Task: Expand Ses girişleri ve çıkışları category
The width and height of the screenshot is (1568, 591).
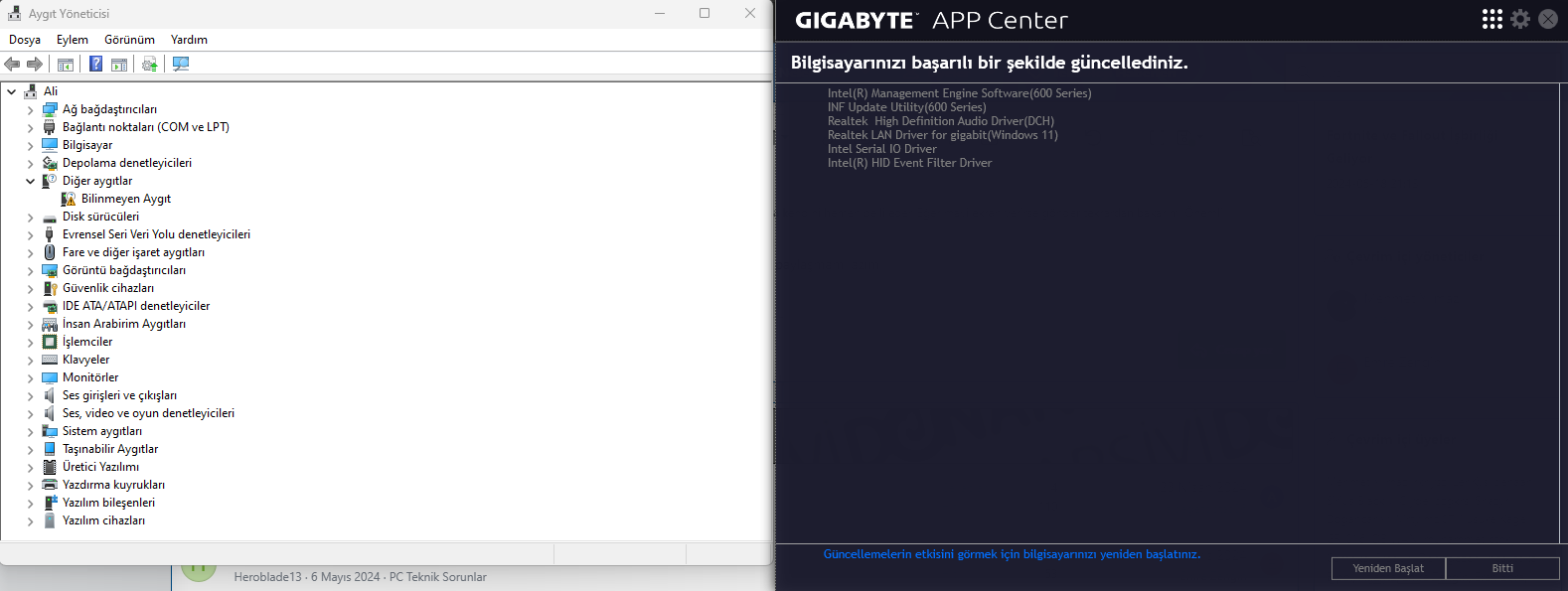Action: pyautogui.click(x=30, y=395)
